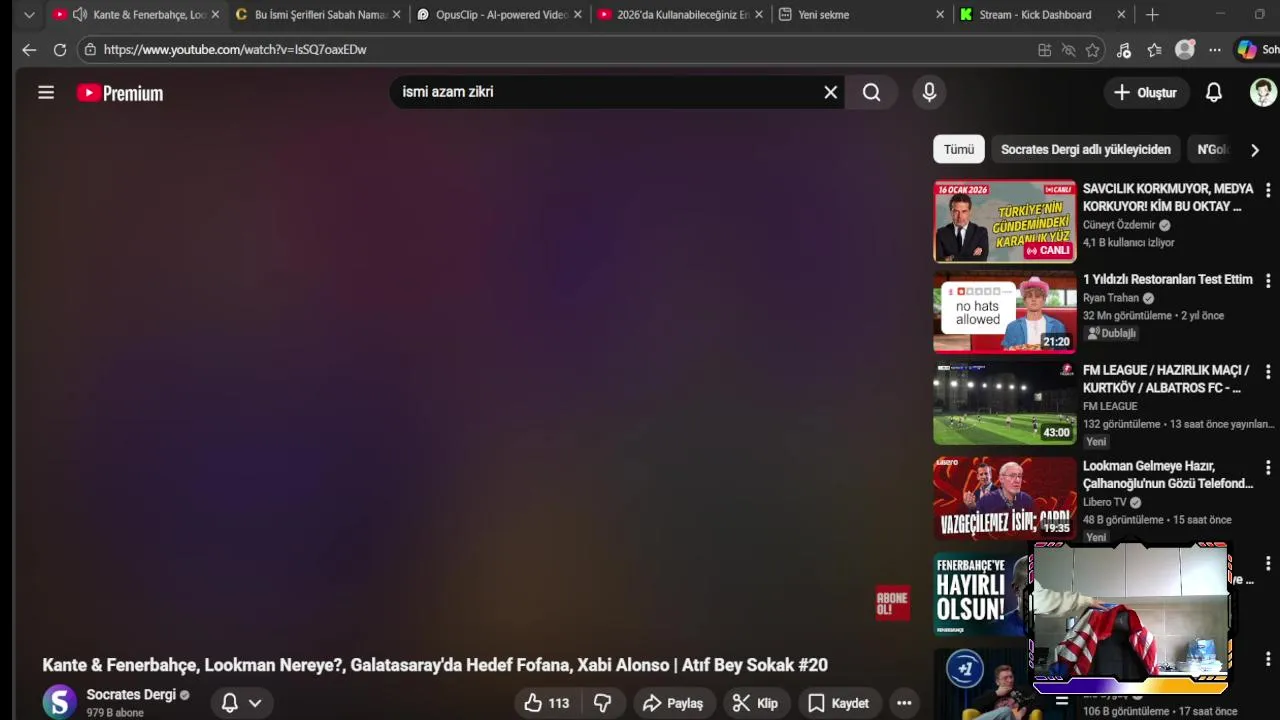Screen dimensions: 1280x720
Task: Open the three-dot more actions under the video
Action: pyautogui.click(x=904, y=703)
